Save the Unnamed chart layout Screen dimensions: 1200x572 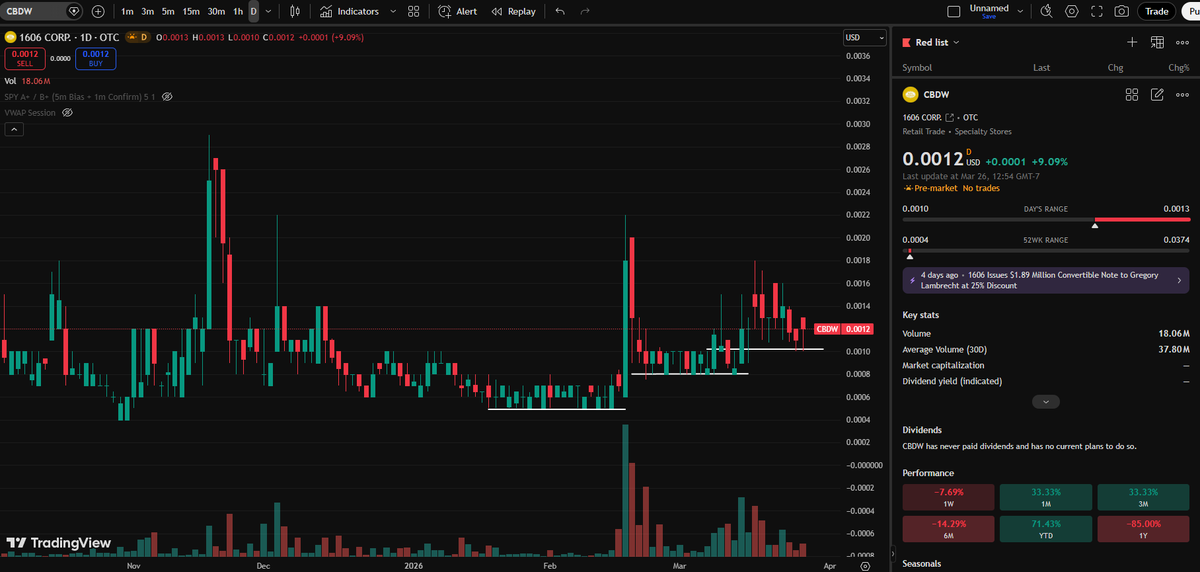tap(989, 17)
